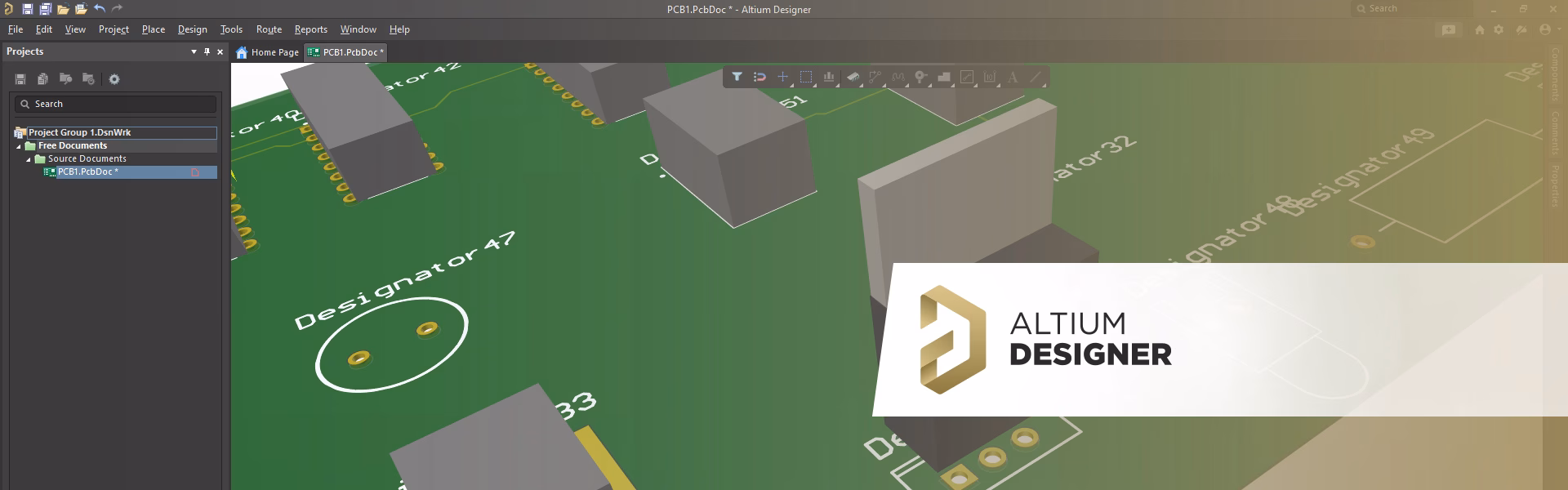Close the Projects panel

tap(220, 51)
